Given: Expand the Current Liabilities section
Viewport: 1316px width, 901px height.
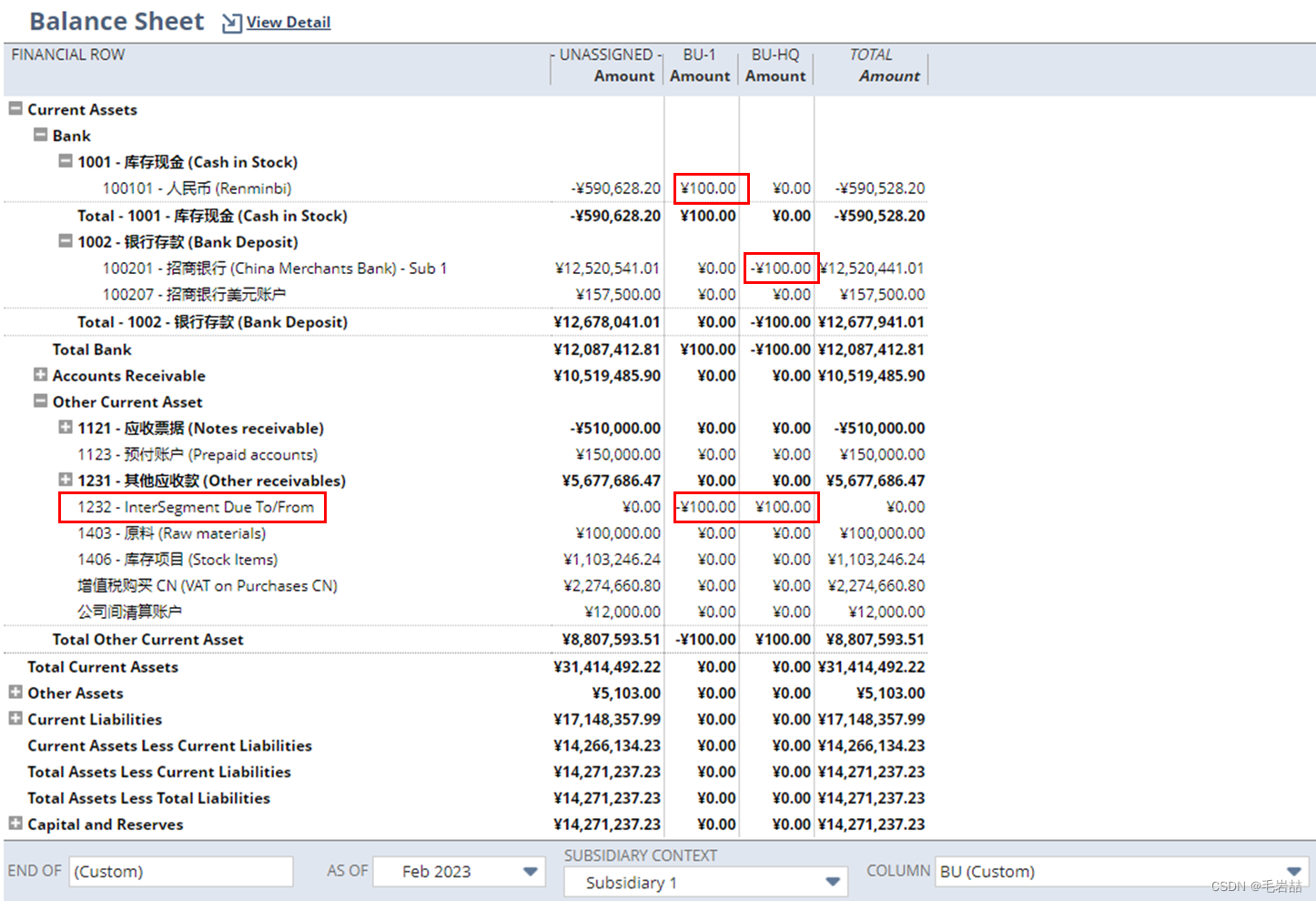Looking at the screenshot, I should [15, 719].
